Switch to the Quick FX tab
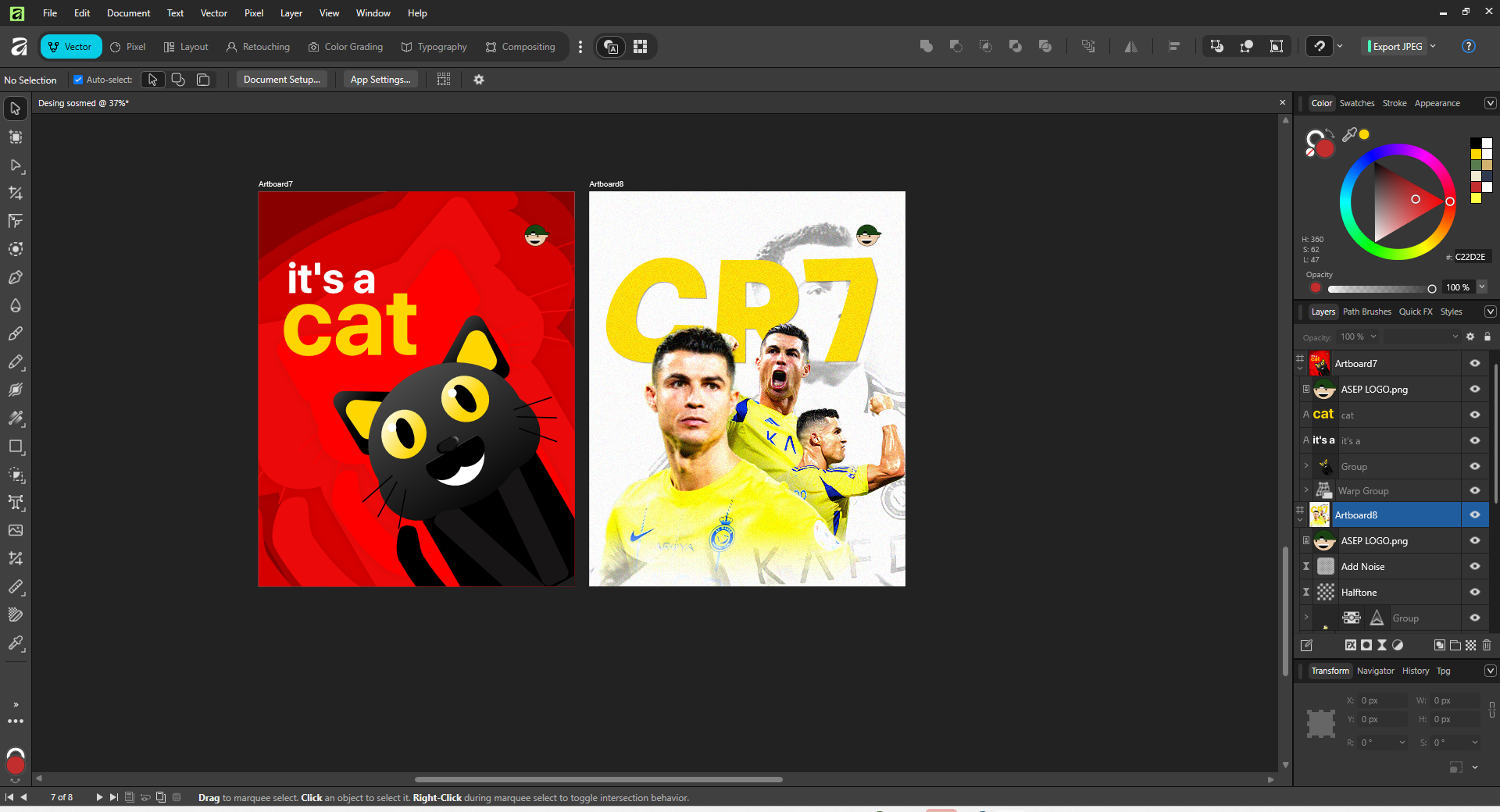Viewport: 1500px width, 812px height. tap(1415, 312)
